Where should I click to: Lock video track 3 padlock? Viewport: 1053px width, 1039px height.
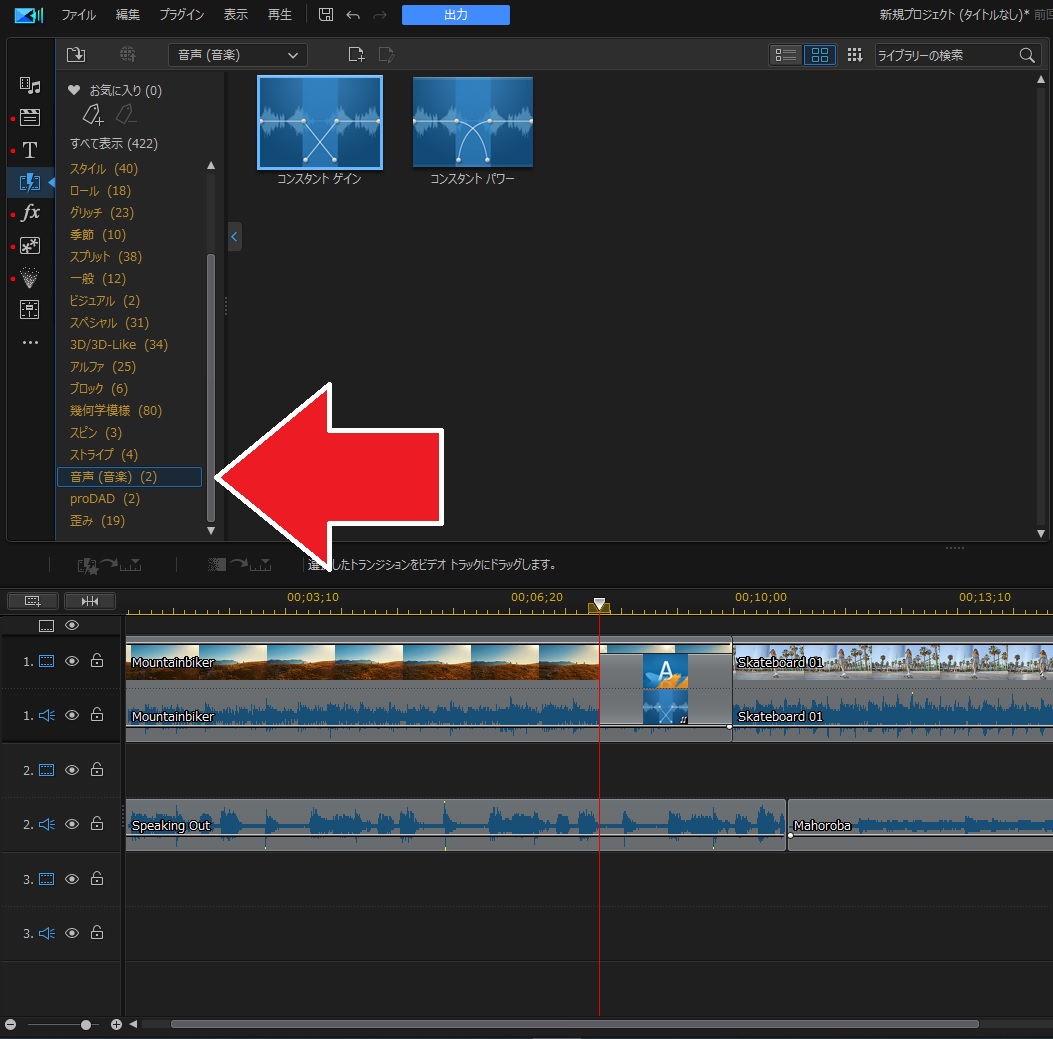click(x=97, y=879)
